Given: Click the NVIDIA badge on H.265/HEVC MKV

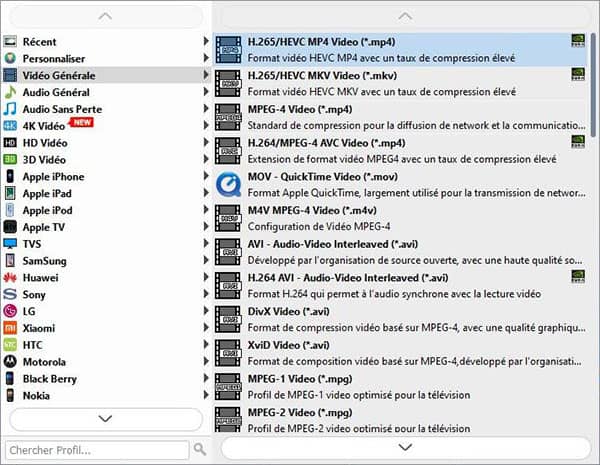Looking at the screenshot, I should (x=578, y=74).
